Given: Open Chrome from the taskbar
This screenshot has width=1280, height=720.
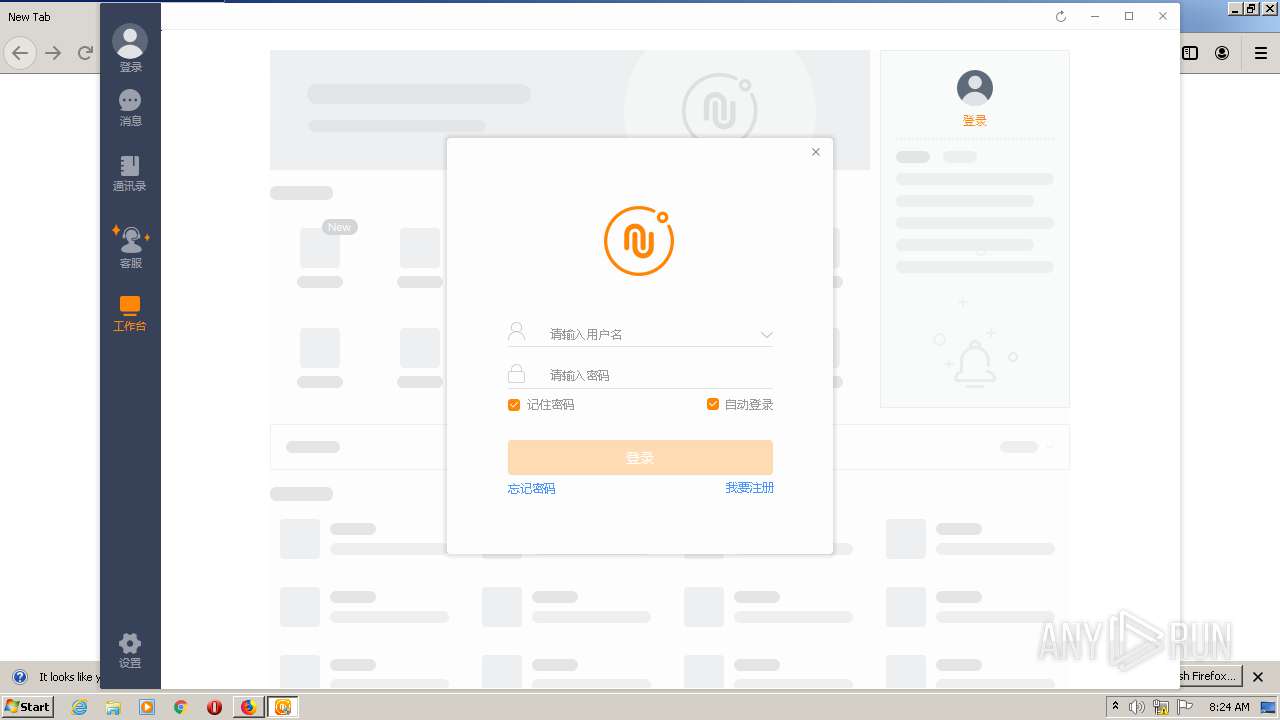Looking at the screenshot, I should click(181, 707).
